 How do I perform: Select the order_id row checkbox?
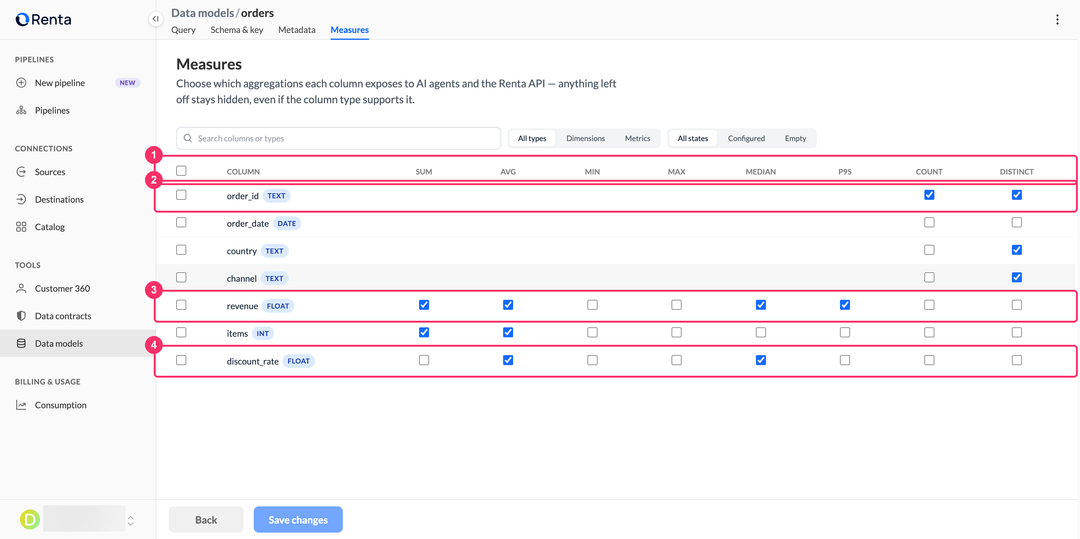tap(181, 195)
